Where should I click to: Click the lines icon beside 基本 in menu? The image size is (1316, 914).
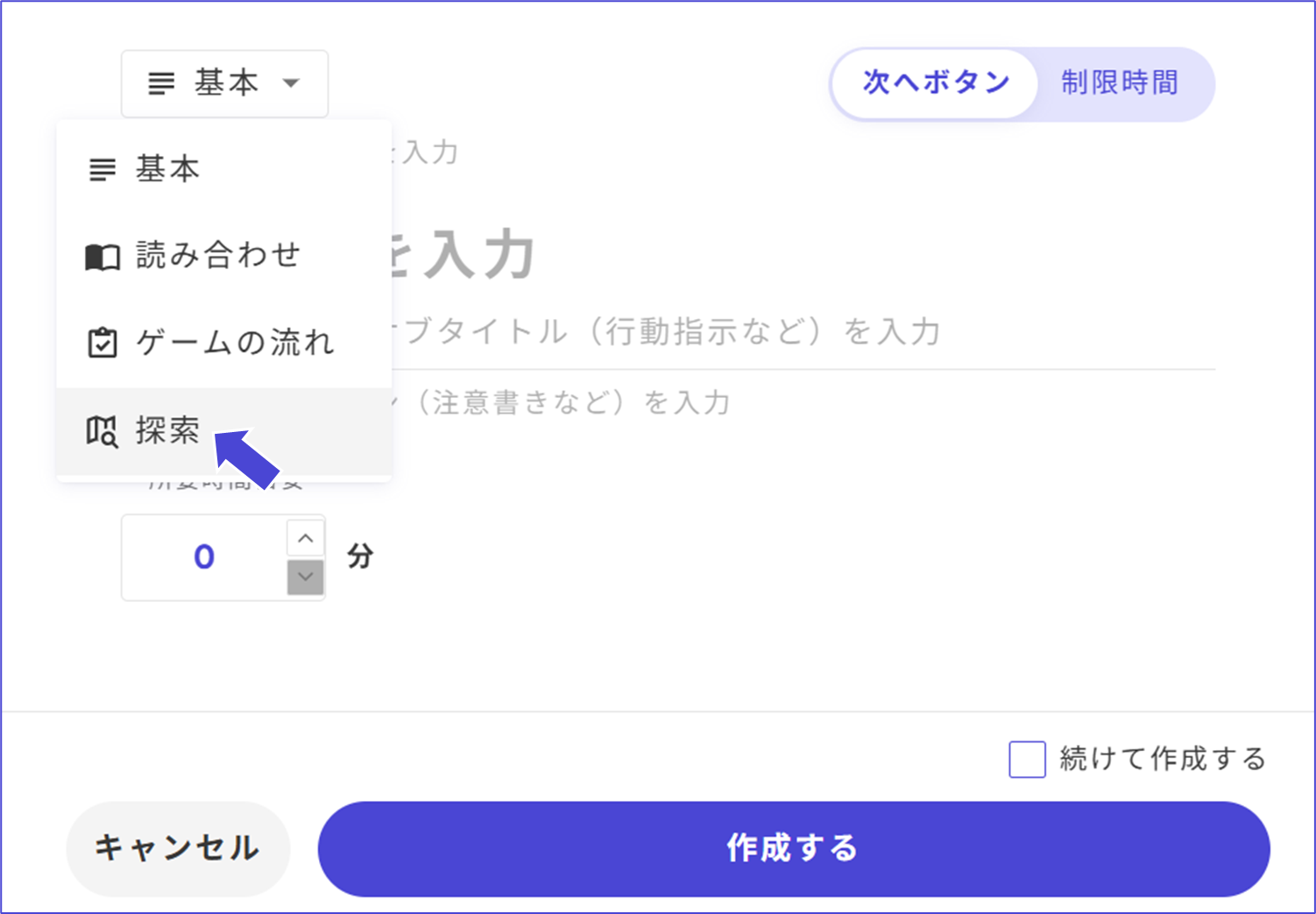[103, 169]
